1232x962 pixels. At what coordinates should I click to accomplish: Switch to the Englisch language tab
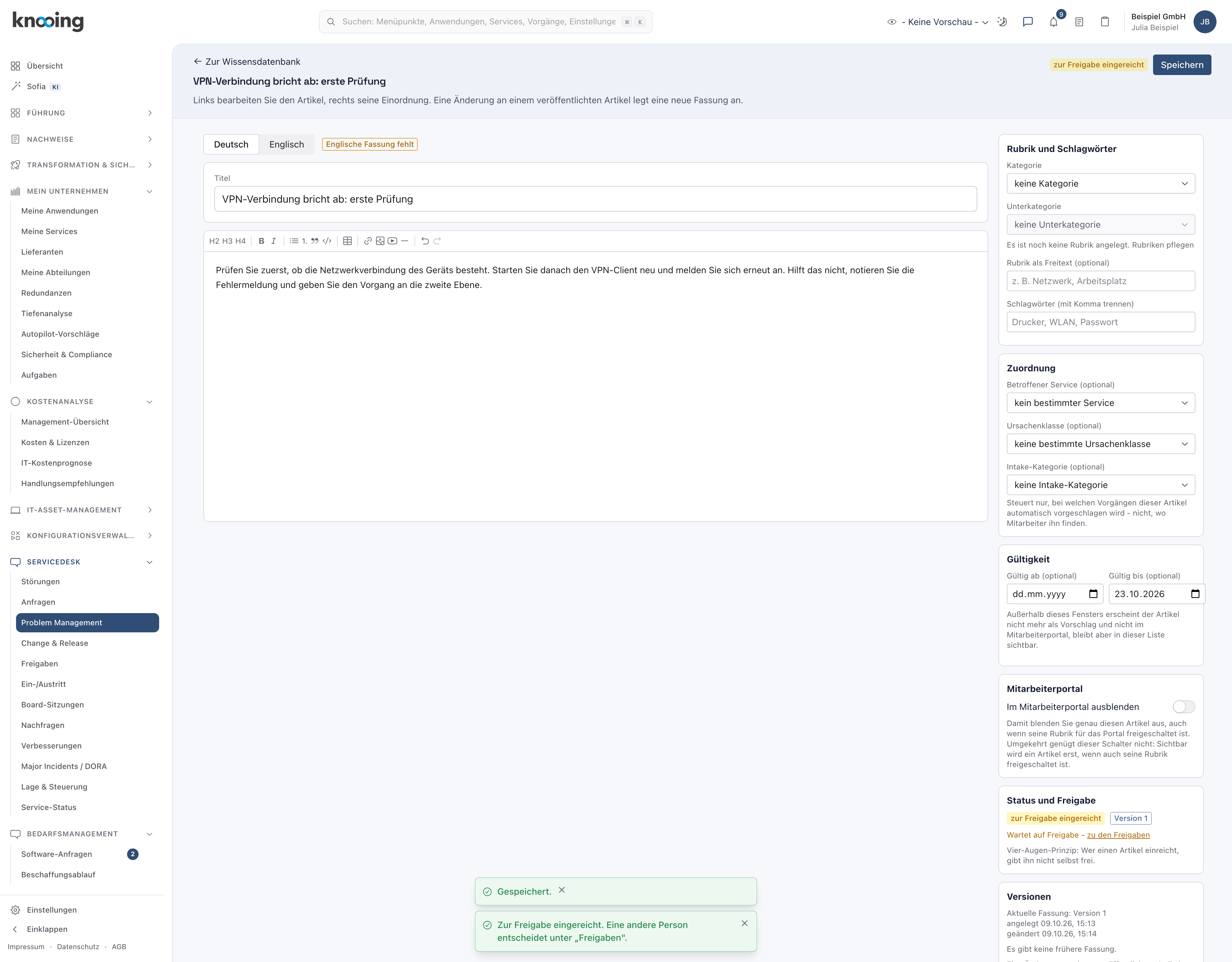pos(287,144)
